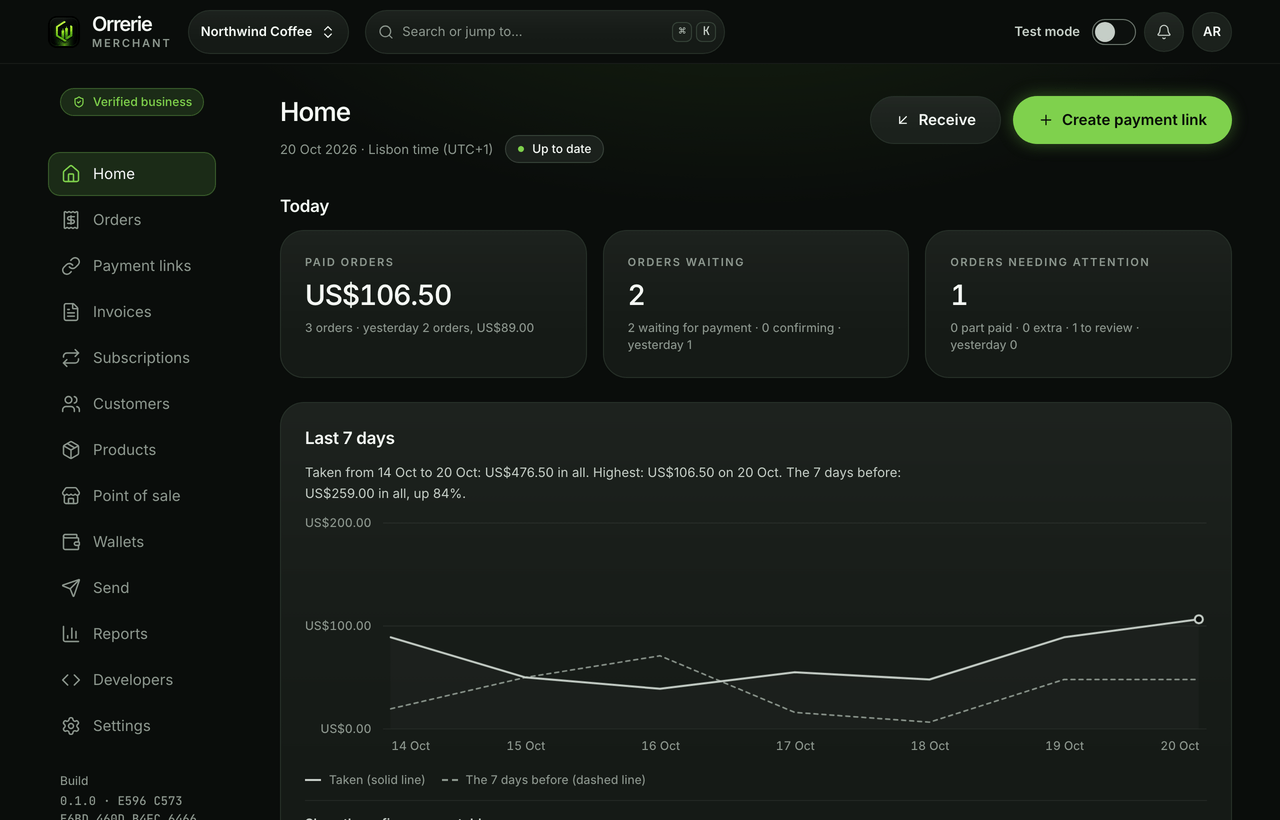Click the Orders receipt icon
This screenshot has width=1280, height=820.
coord(71,220)
